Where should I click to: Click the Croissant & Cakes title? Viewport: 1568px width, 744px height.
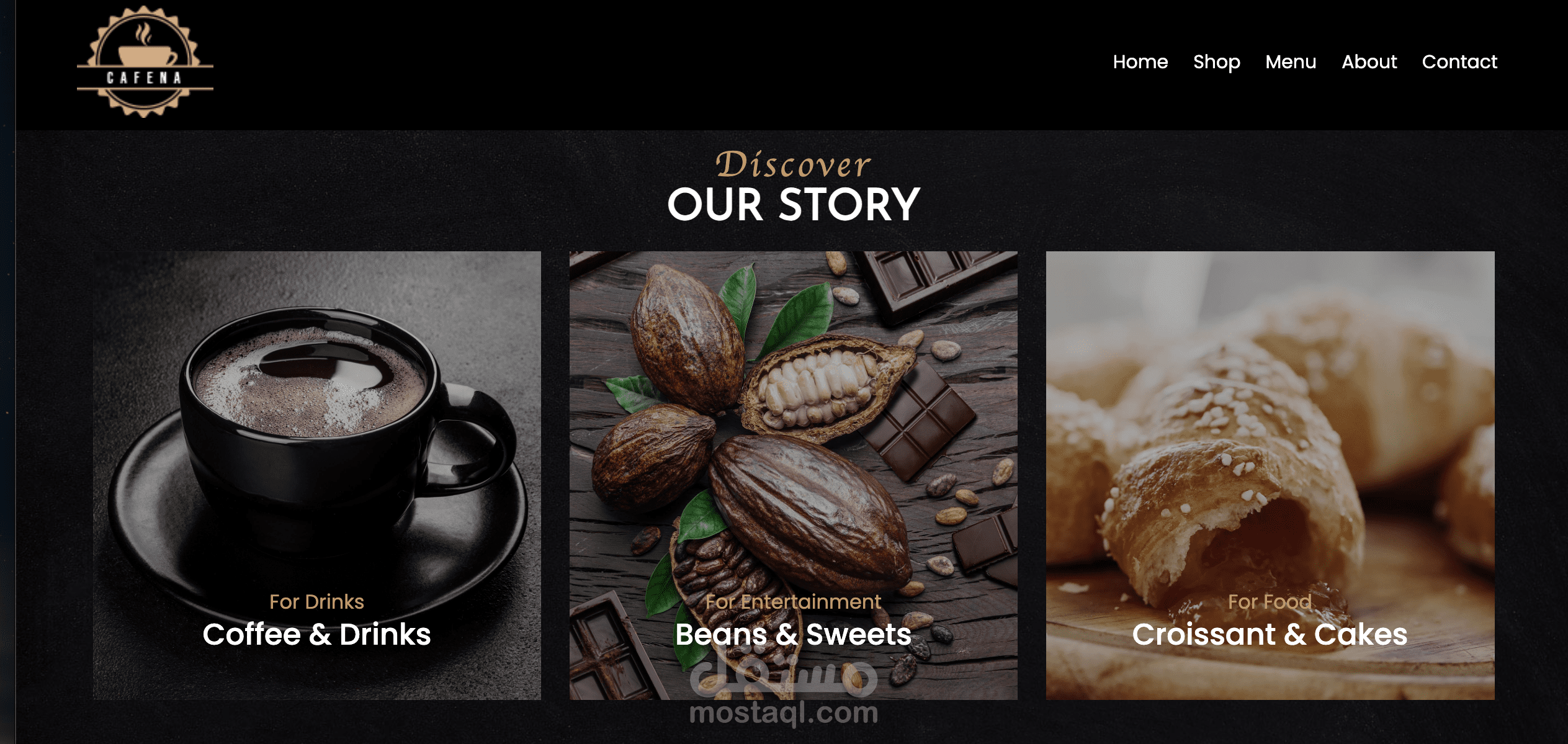1270,634
